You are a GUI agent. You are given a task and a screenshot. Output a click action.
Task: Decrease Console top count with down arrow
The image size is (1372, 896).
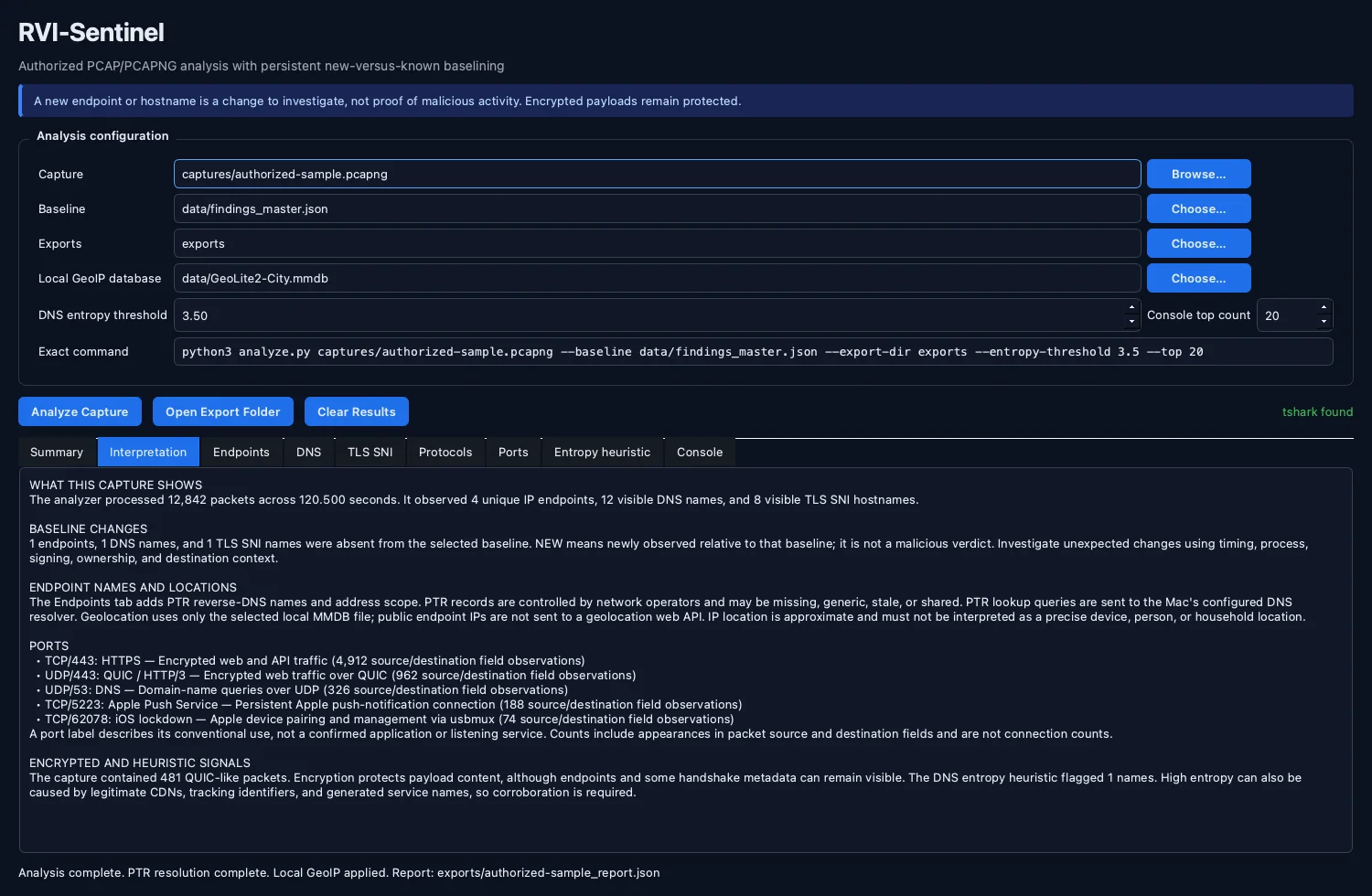click(x=1324, y=322)
